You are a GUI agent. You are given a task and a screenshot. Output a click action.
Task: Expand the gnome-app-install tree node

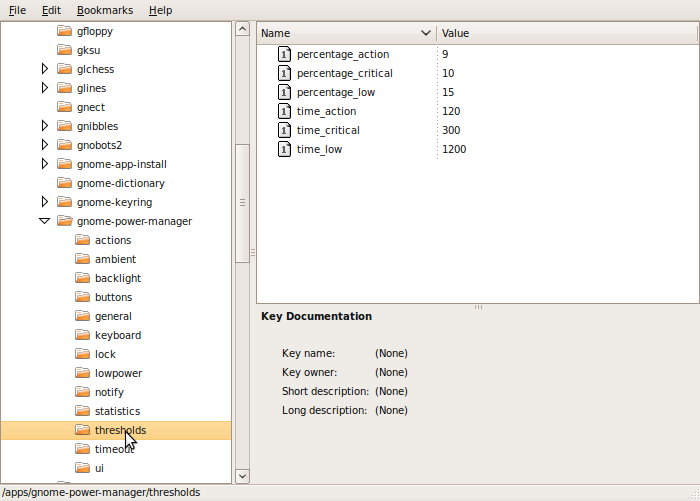point(45,164)
